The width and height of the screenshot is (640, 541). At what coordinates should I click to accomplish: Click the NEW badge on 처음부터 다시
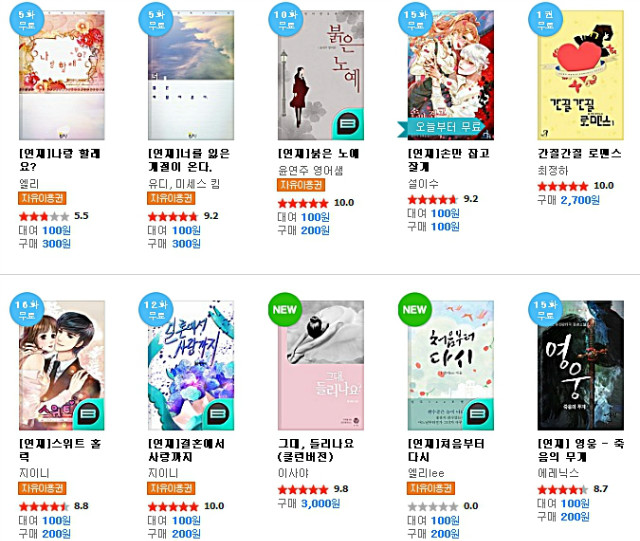tap(415, 309)
